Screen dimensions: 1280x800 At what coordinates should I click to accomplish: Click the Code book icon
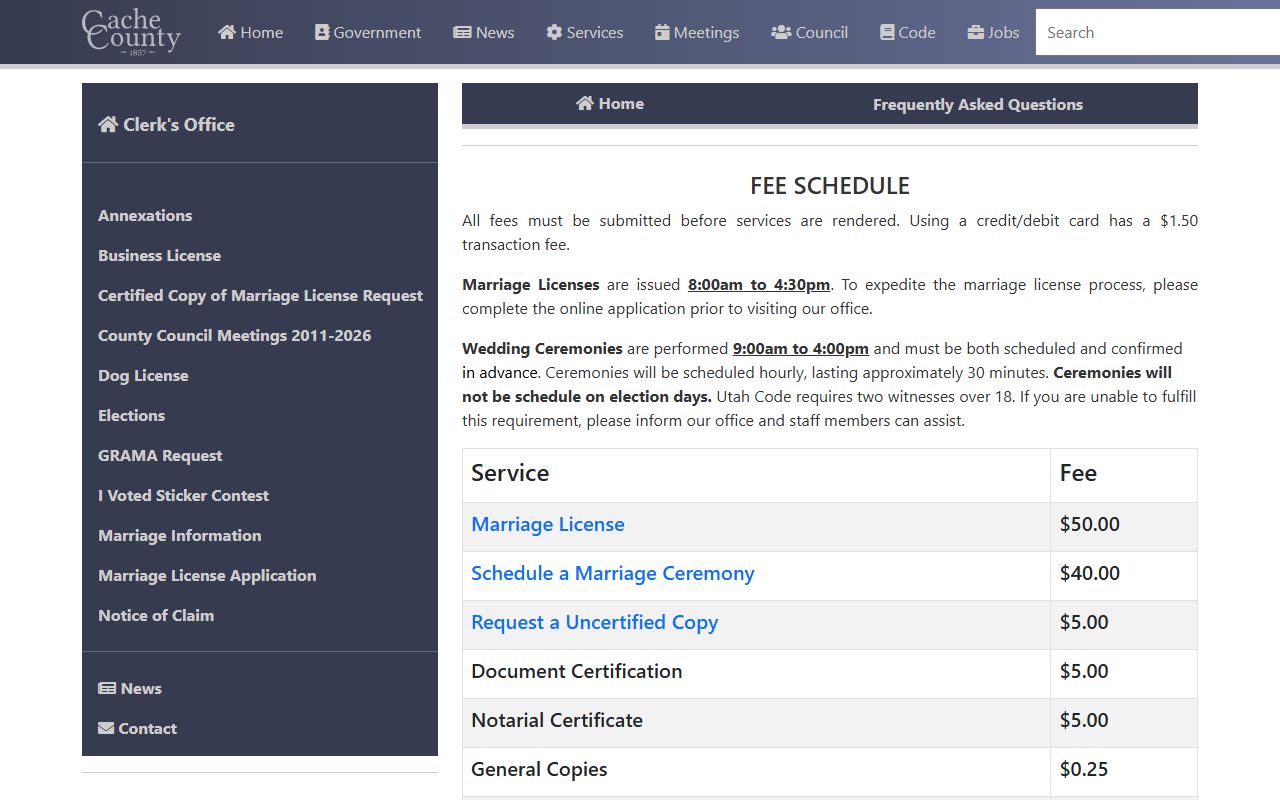pos(887,32)
